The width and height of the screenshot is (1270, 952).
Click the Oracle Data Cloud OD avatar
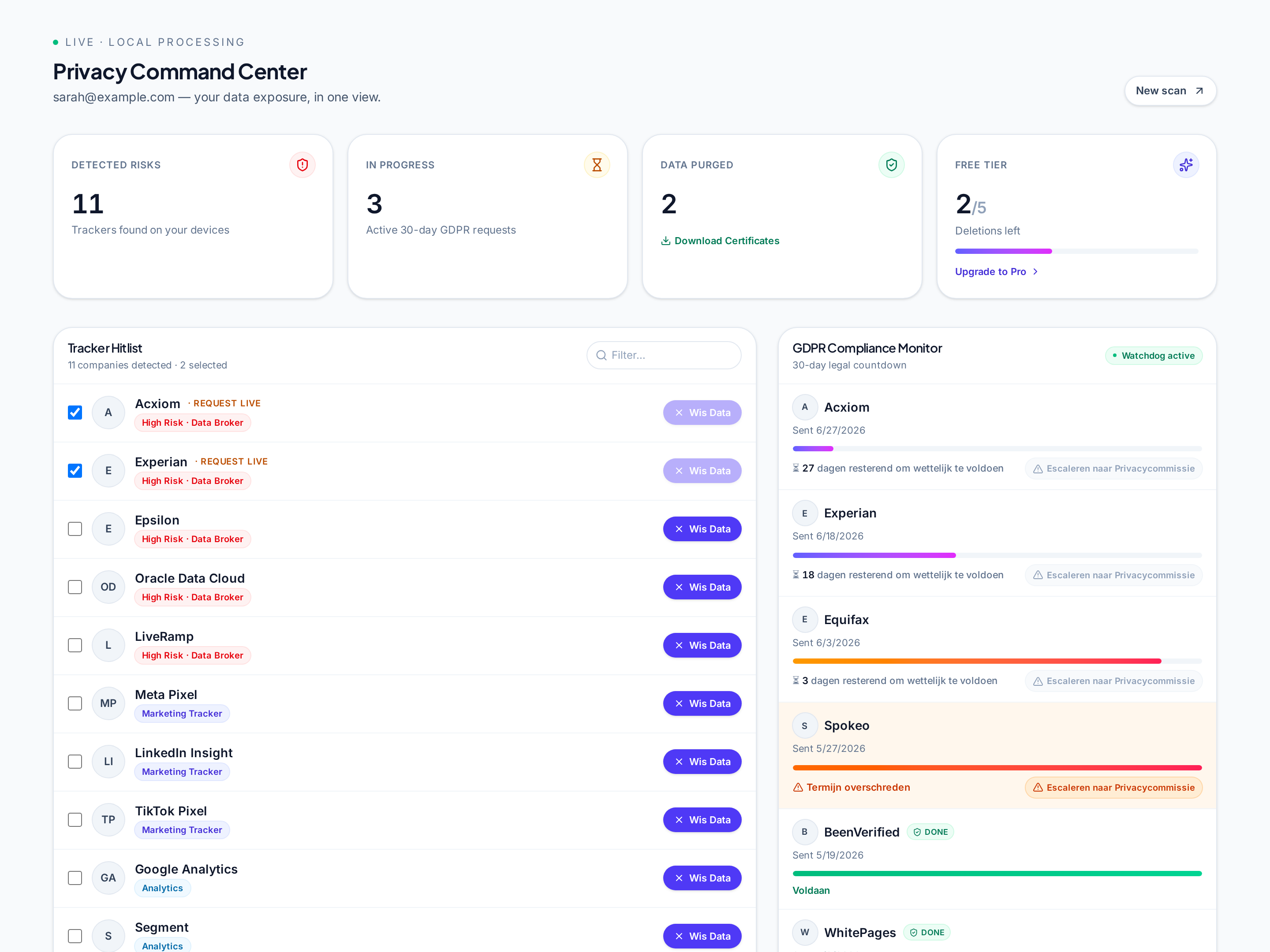point(108,587)
